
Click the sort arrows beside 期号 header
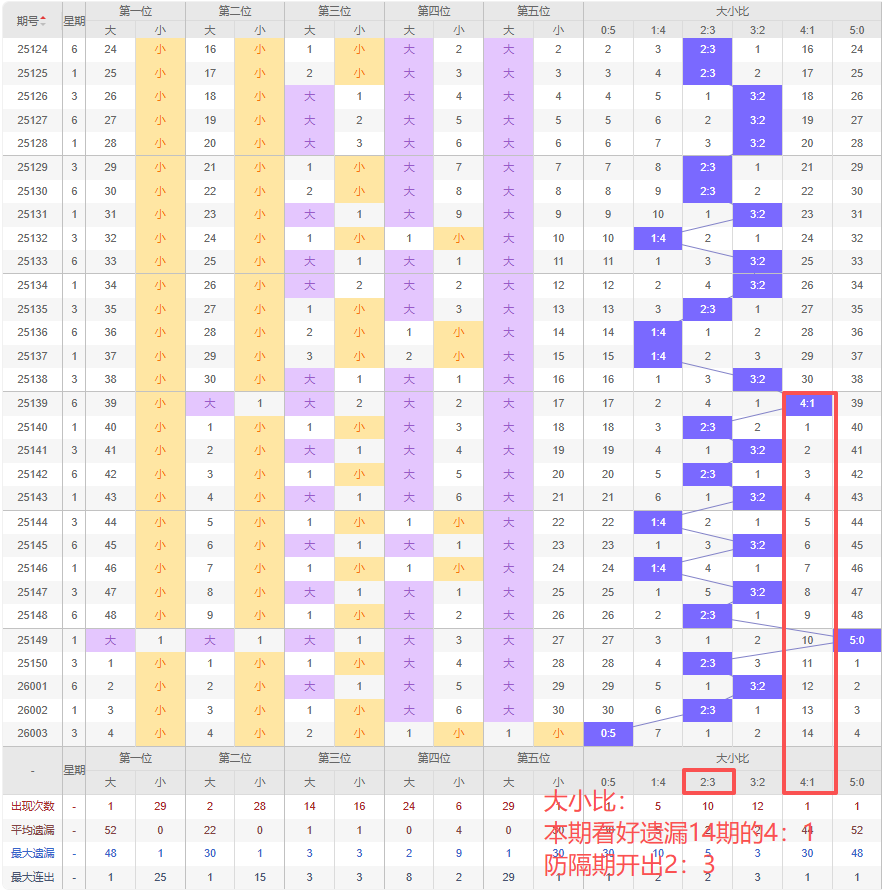pyautogui.click(x=43, y=20)
